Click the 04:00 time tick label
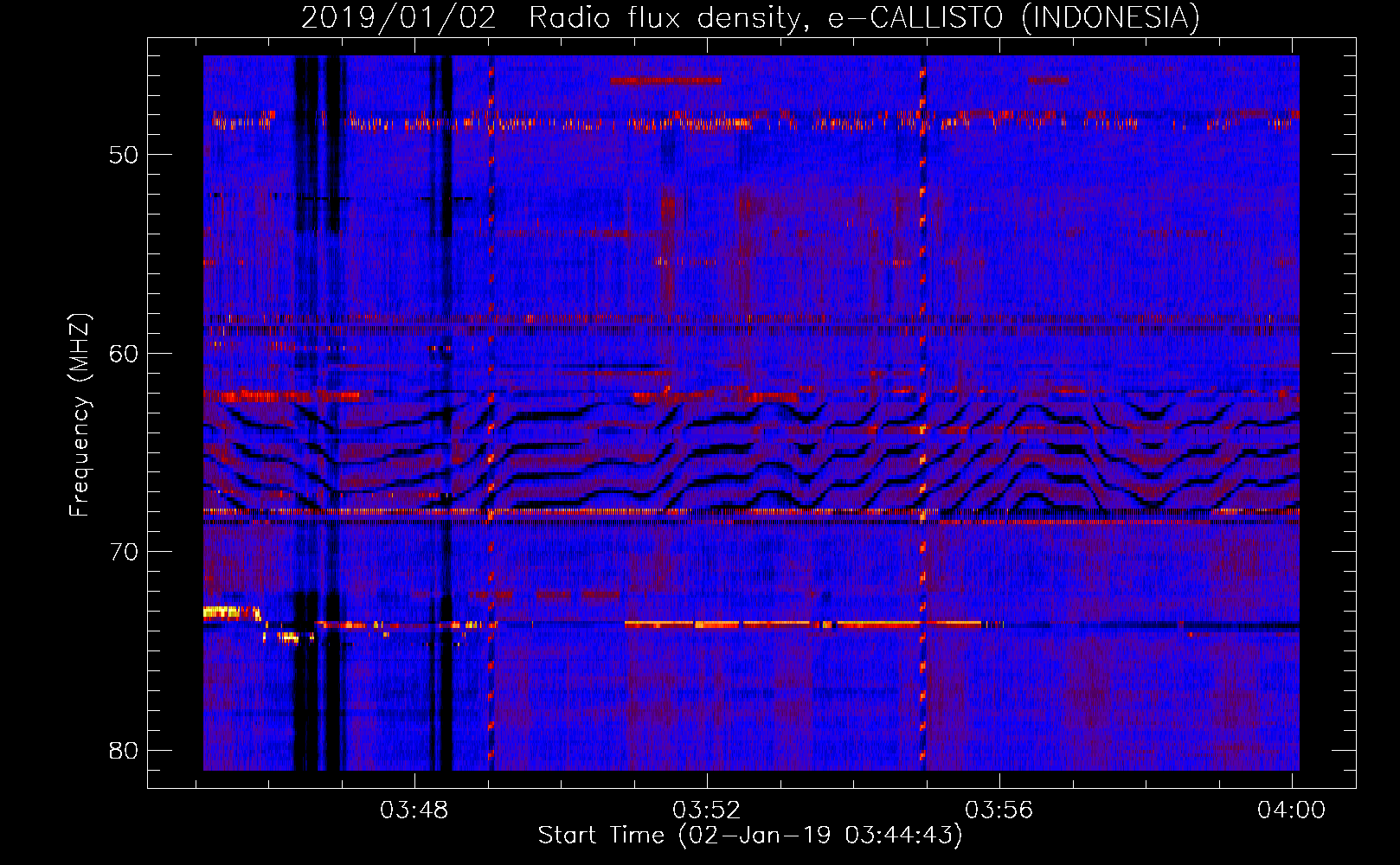 (x=1292, y=811)
